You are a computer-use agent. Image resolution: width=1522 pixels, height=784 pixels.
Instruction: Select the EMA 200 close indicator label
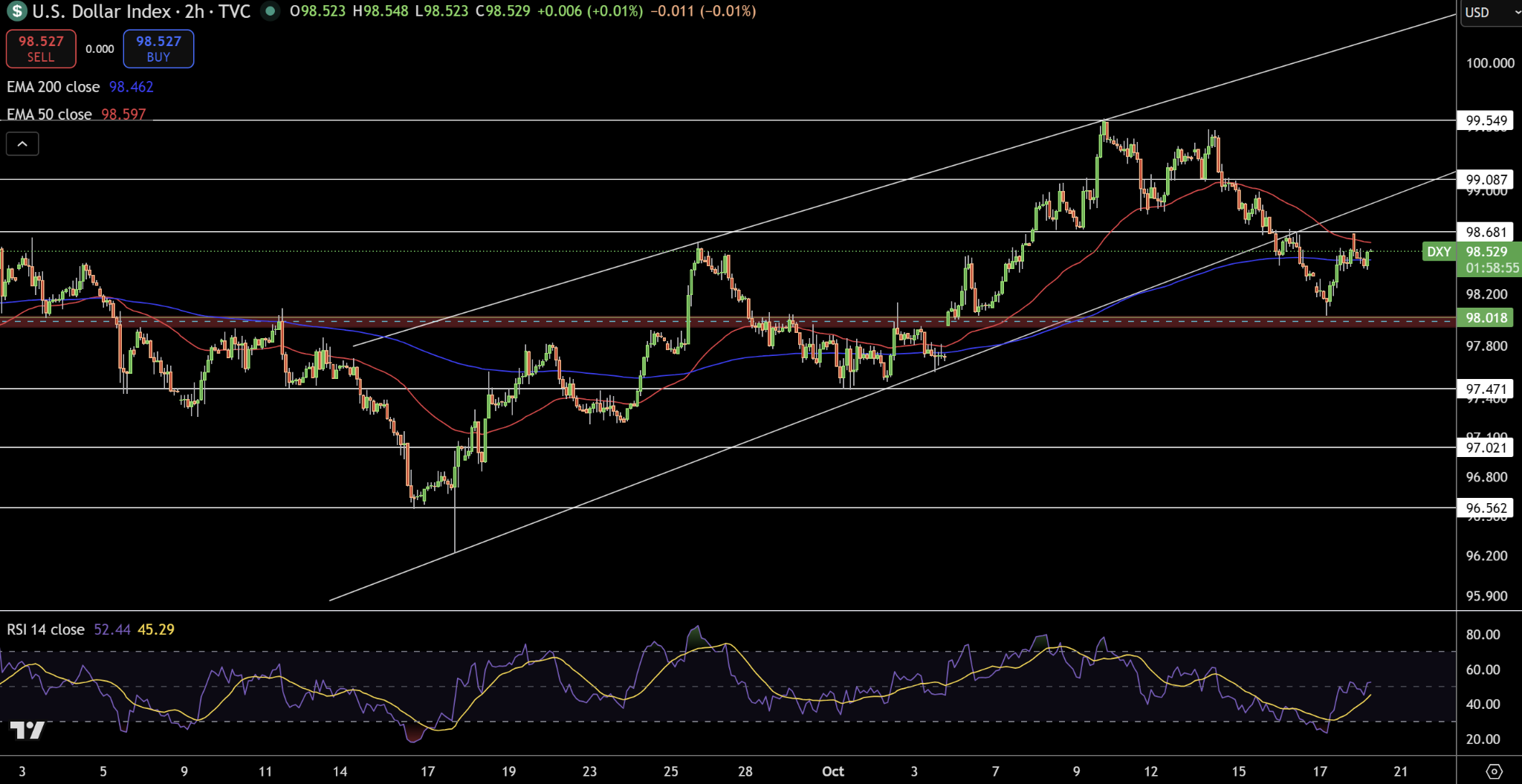tap(54, 87)
